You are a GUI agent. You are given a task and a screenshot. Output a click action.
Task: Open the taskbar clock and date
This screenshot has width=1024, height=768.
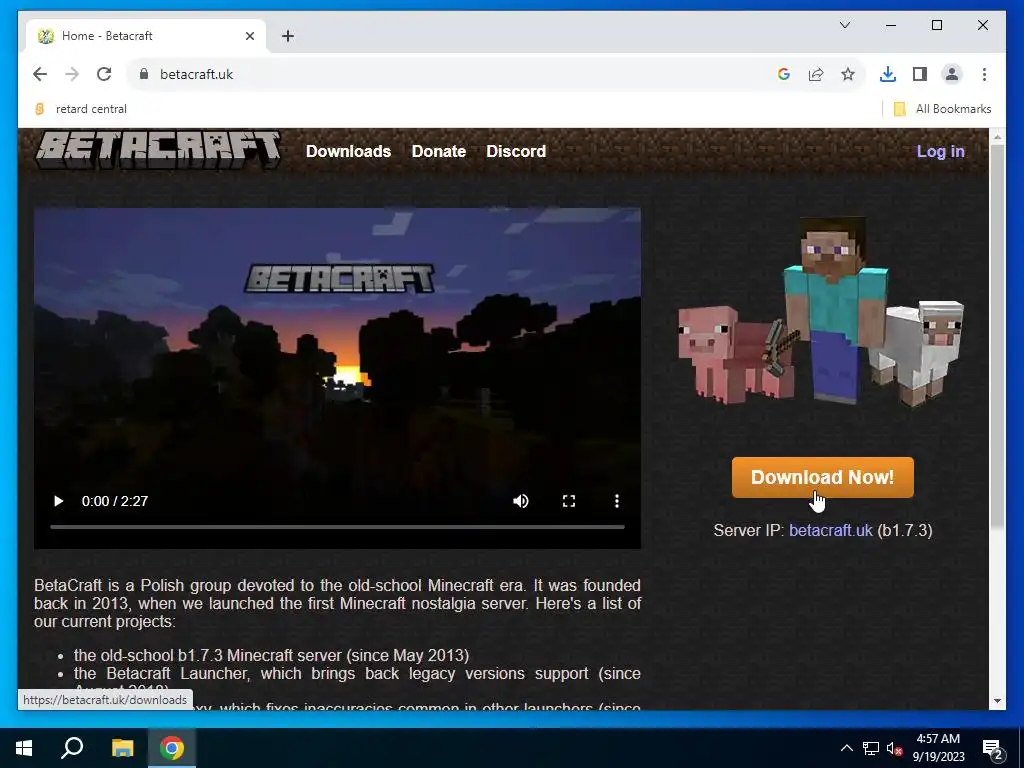[x=938, y=748]
